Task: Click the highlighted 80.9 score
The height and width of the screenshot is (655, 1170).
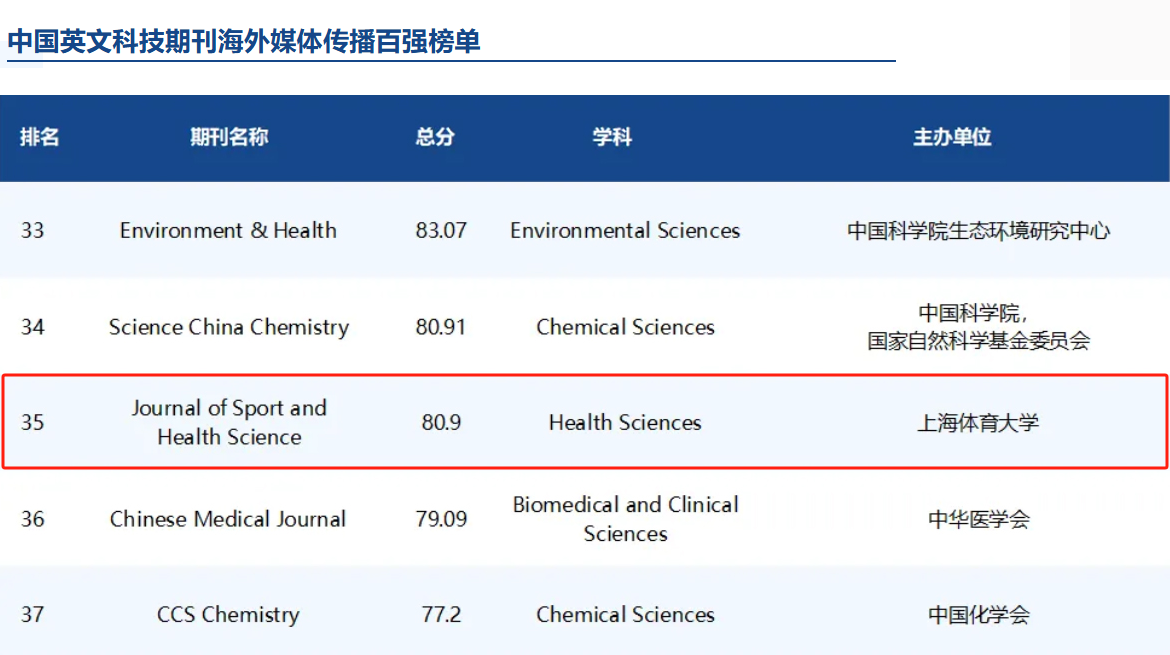Action: (x=441, y=422)
